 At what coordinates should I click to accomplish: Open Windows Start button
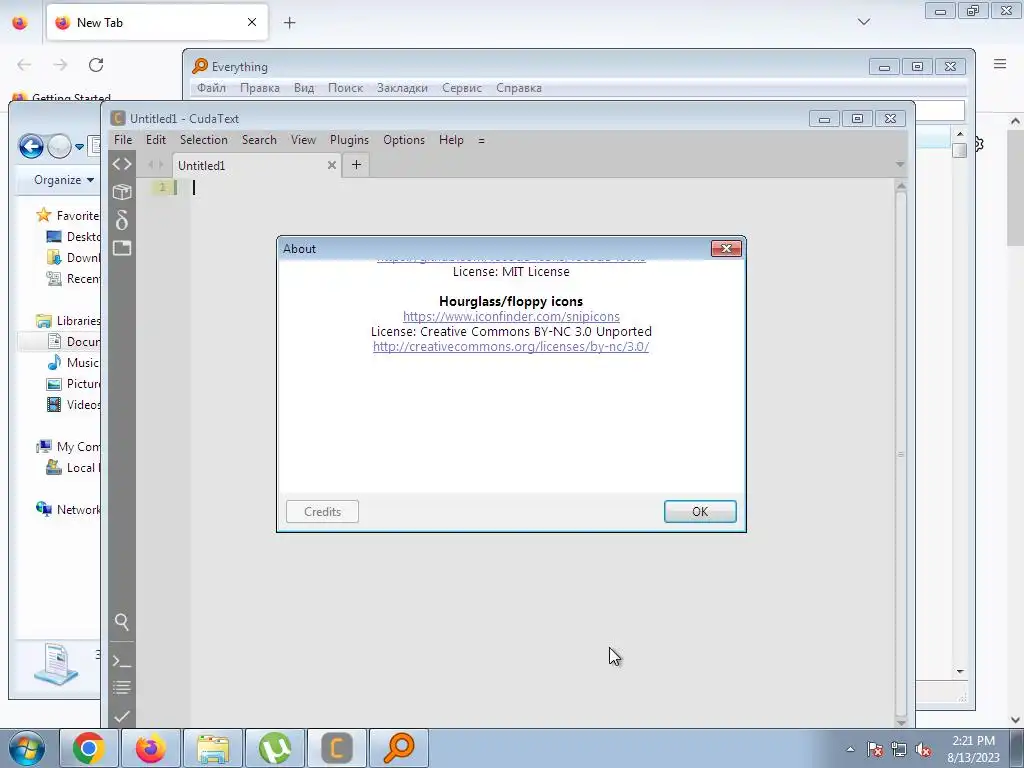pos(27,748)
